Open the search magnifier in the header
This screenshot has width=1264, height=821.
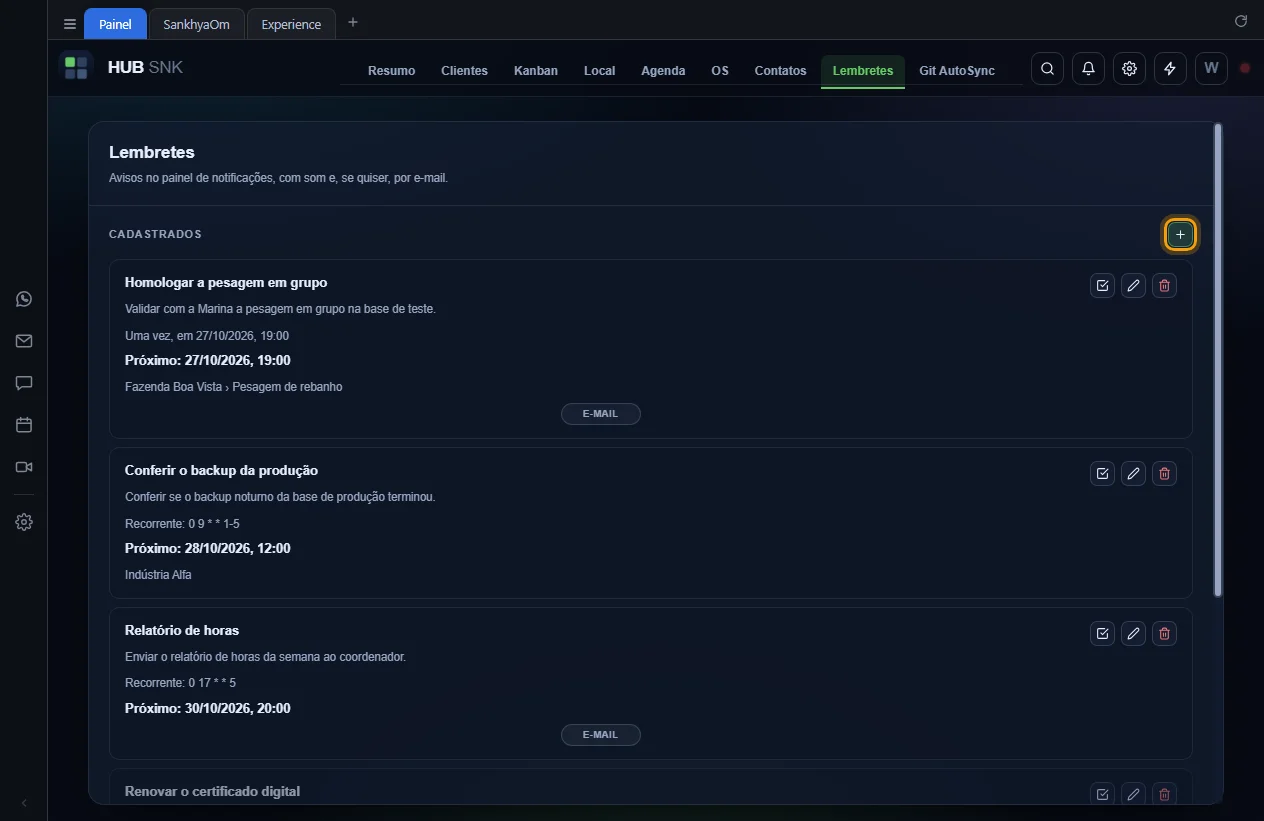point(1047,69)
